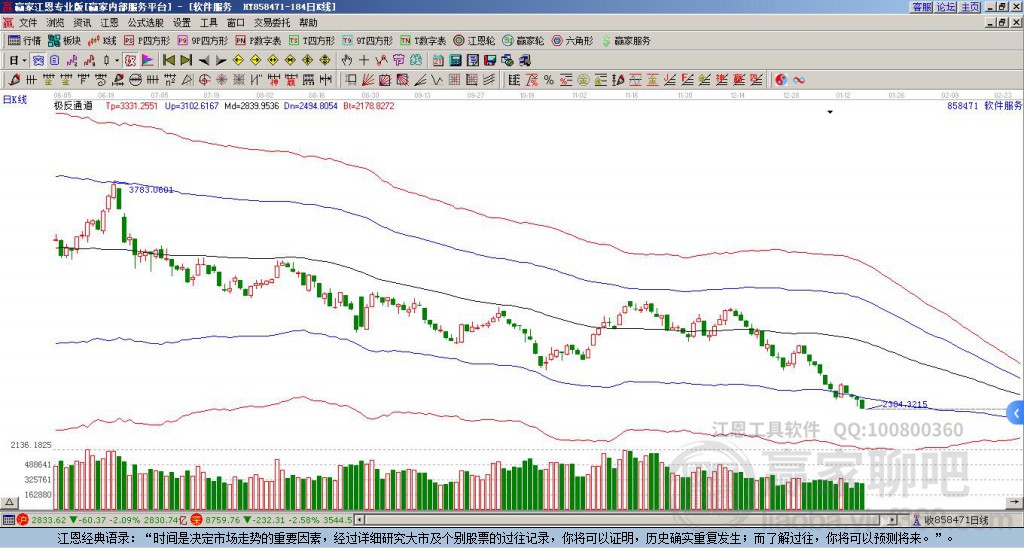Open the 资讯 menu
1024x548 pixels.
(82, 23)
